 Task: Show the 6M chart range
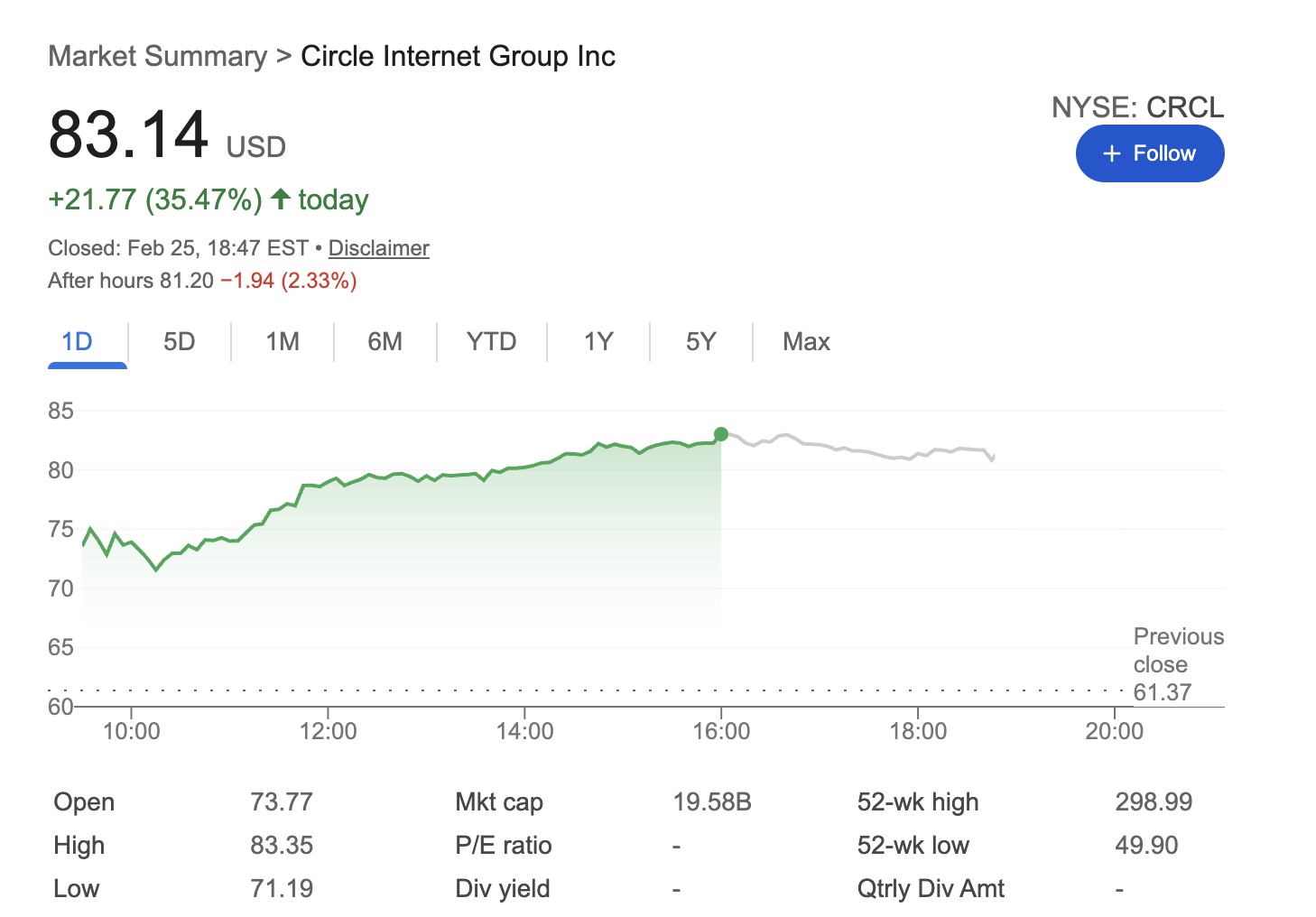pos(385,342)
